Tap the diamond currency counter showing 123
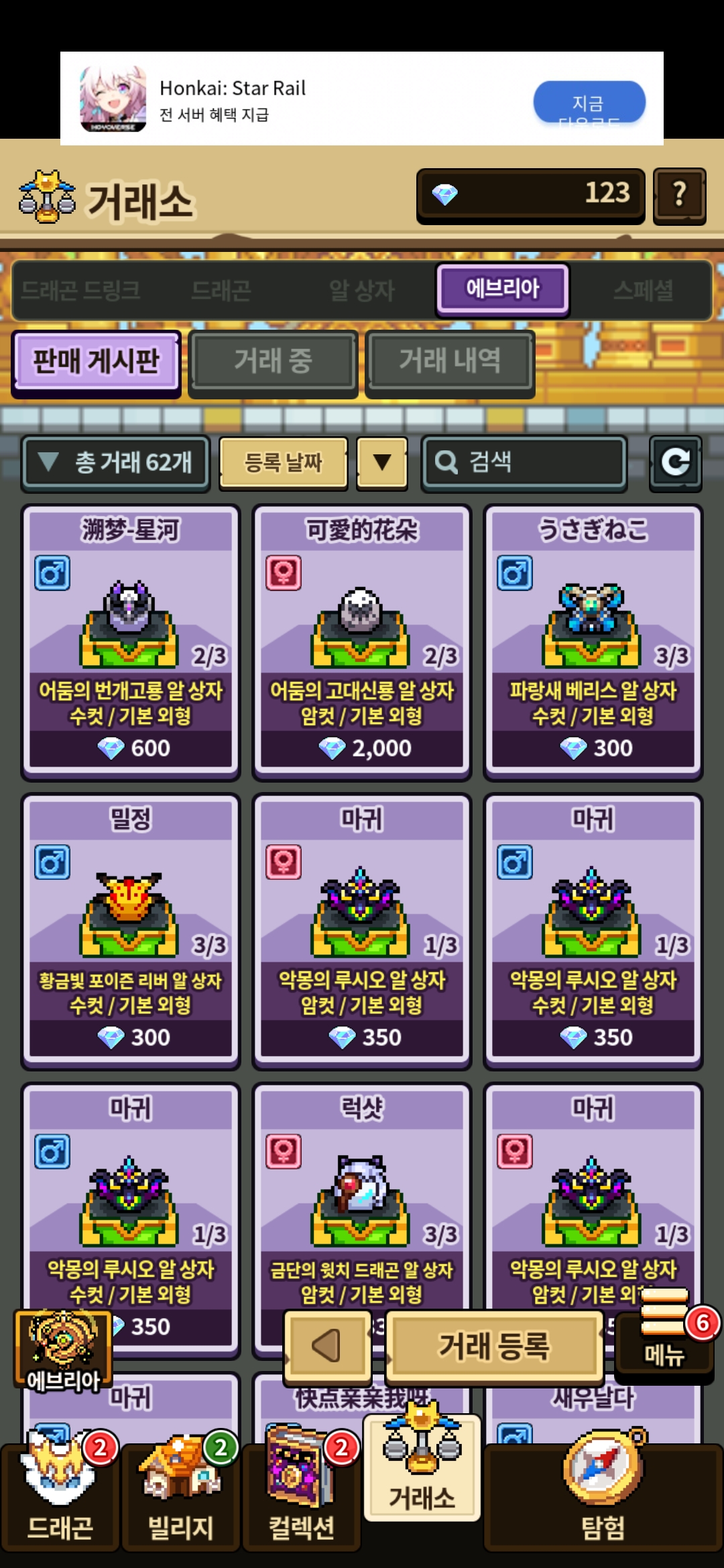The height and width of the screenshot is (1568, 724). (x=530, y=195)
